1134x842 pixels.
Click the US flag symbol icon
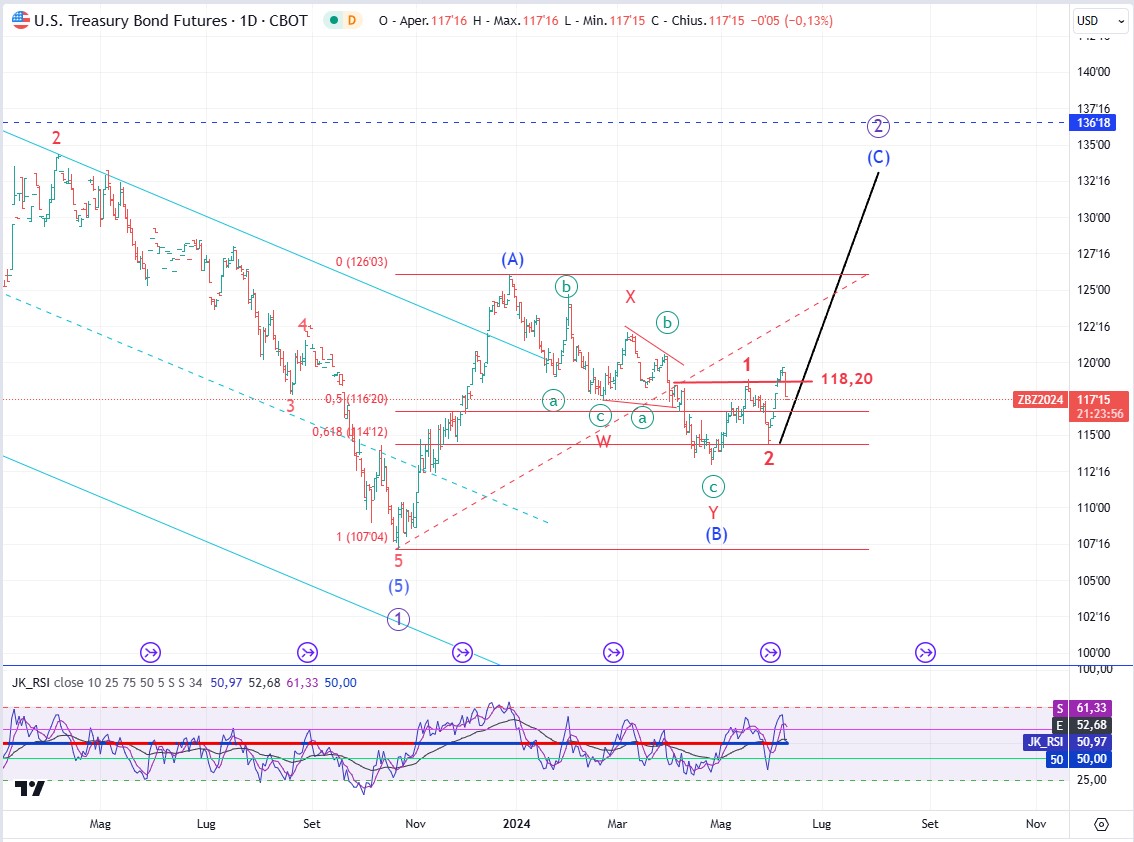click(21, 20)
